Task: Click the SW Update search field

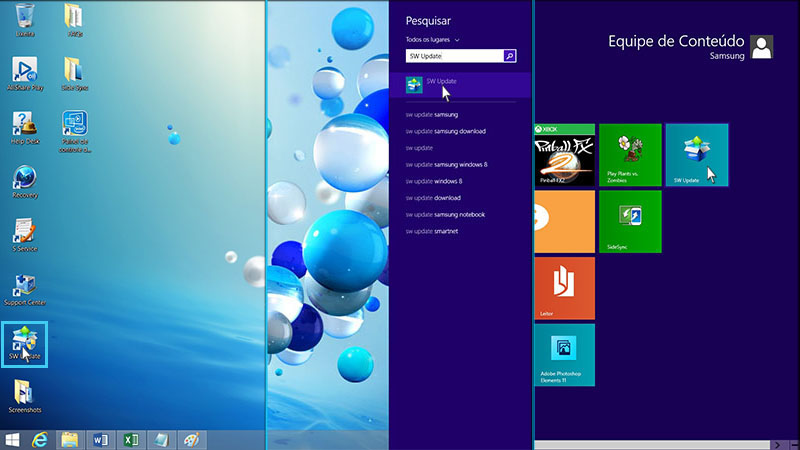Action: (x=454, y=56)
